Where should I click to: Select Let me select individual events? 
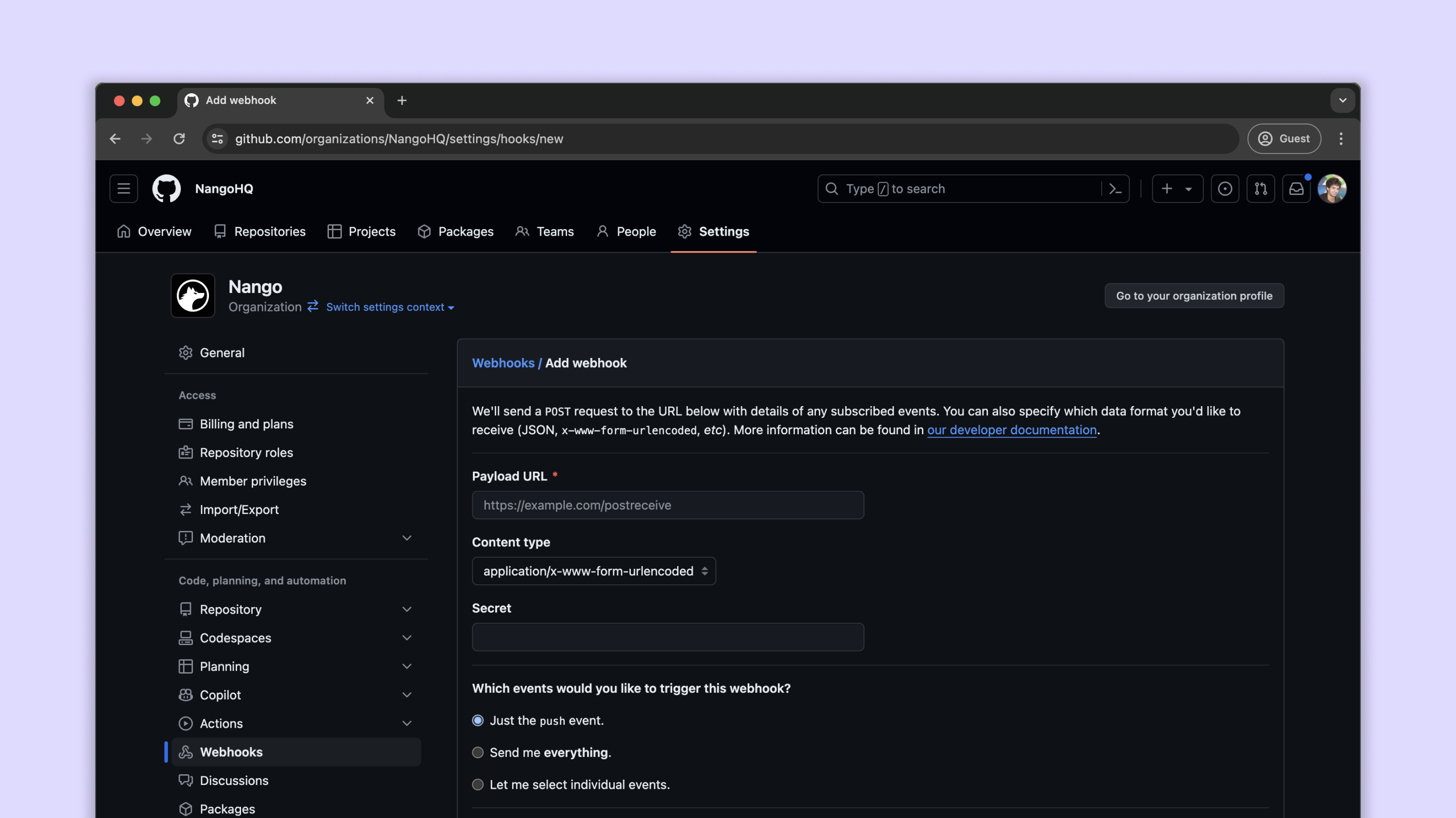tap(478, 784)
